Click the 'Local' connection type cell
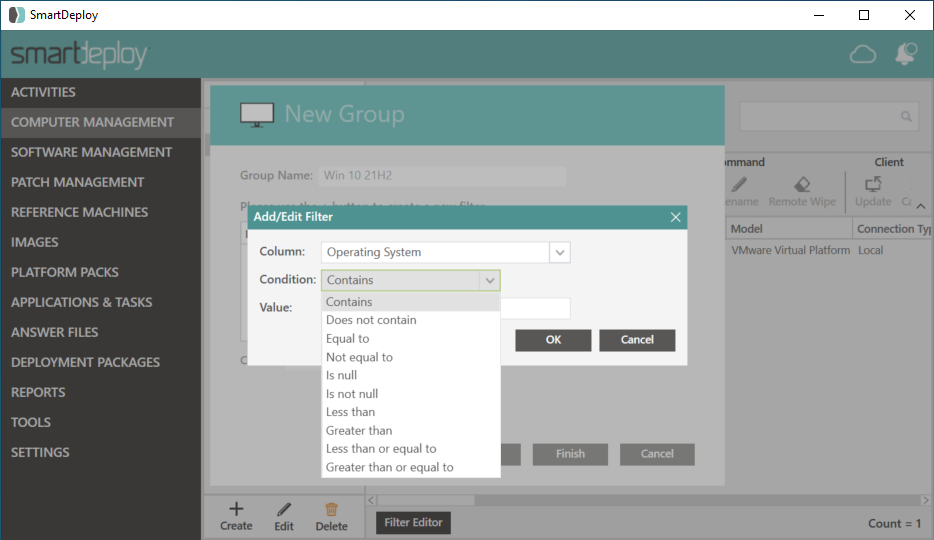The height and width of the screenshot is (540, 934). coord(870,251)
